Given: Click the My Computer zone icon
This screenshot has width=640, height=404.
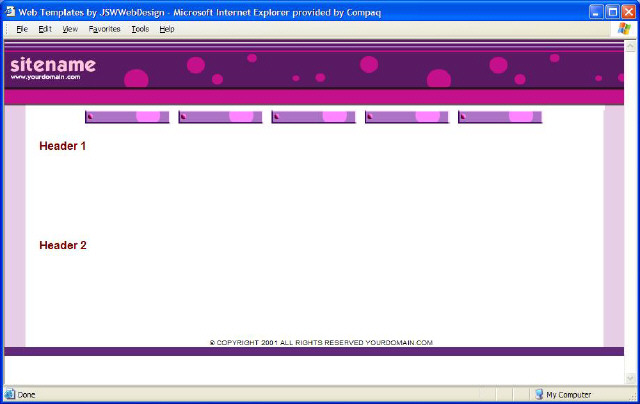Looking at the screenshot, I should tap(539, 395).
